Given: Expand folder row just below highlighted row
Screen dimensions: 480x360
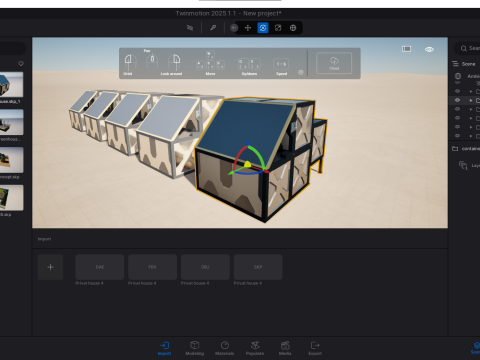Looking at the screenshot, I should [x=471, y=109].
